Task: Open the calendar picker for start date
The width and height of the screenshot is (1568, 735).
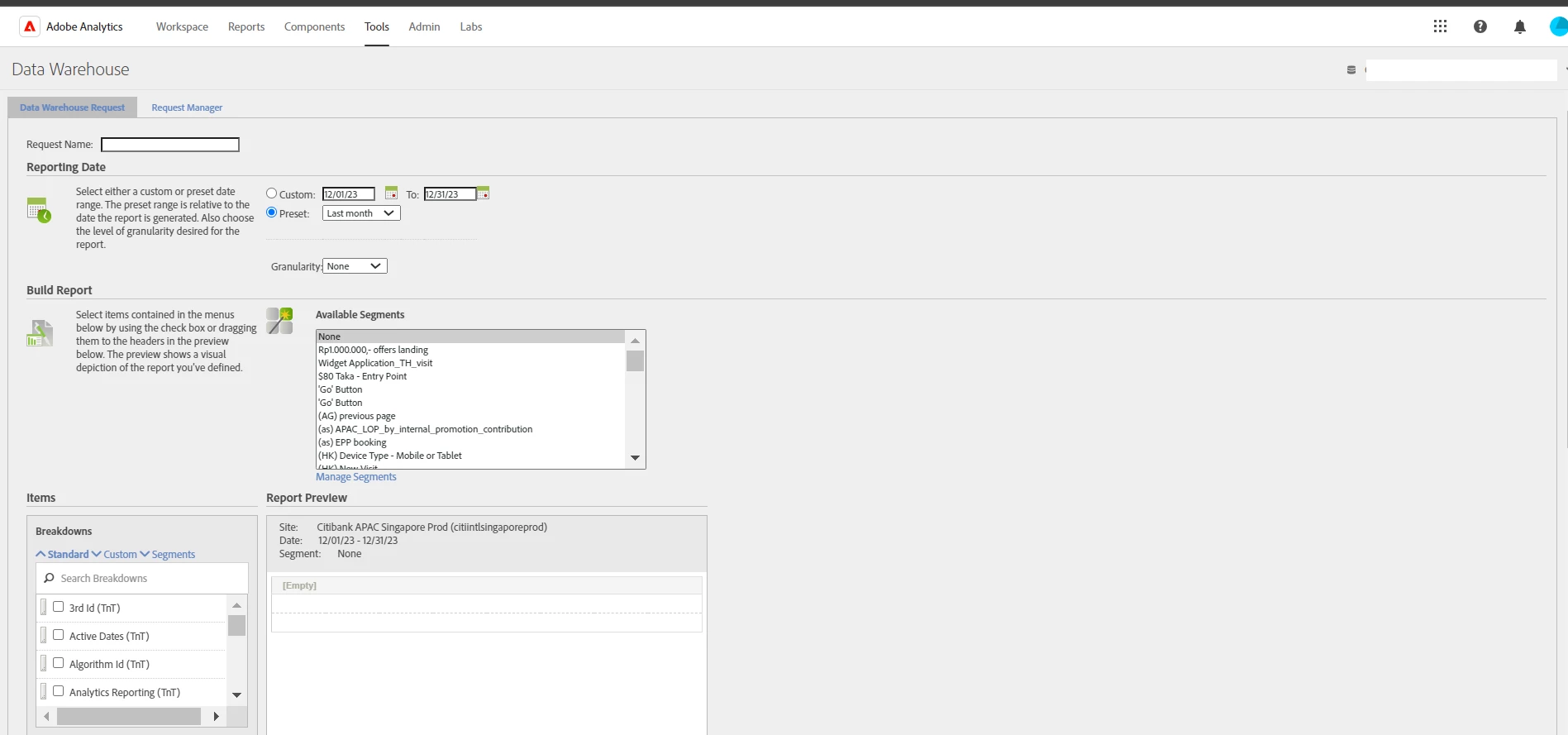Action: [392, 193]
